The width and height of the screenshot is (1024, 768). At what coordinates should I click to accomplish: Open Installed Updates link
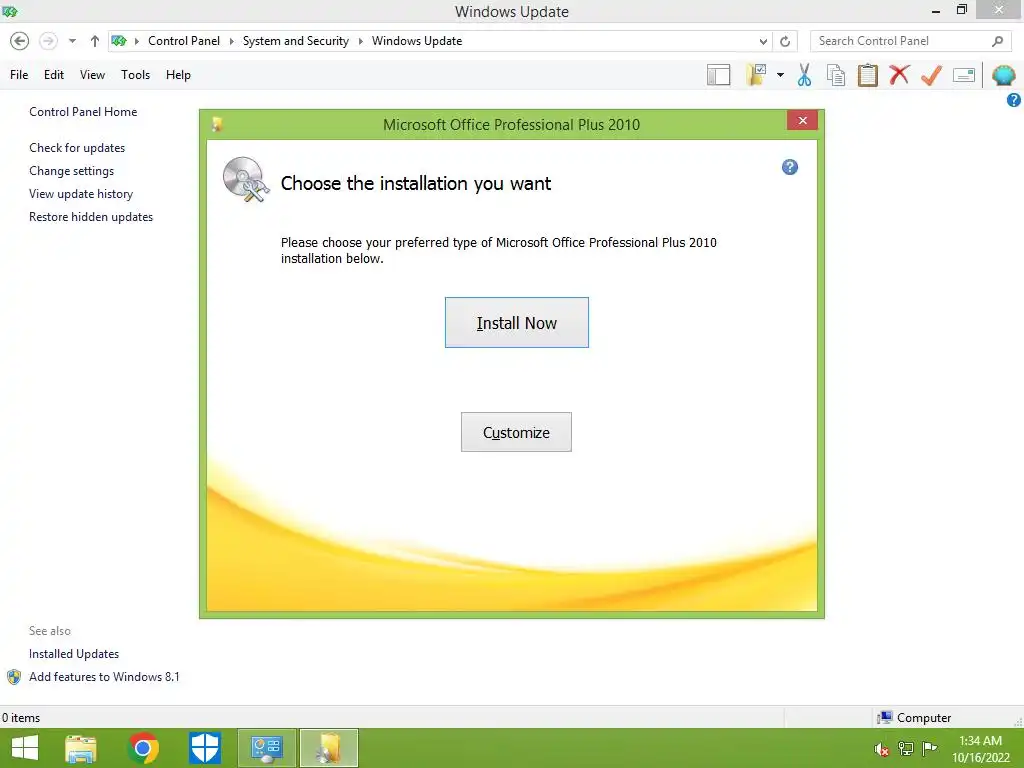[x=74, y=654]
